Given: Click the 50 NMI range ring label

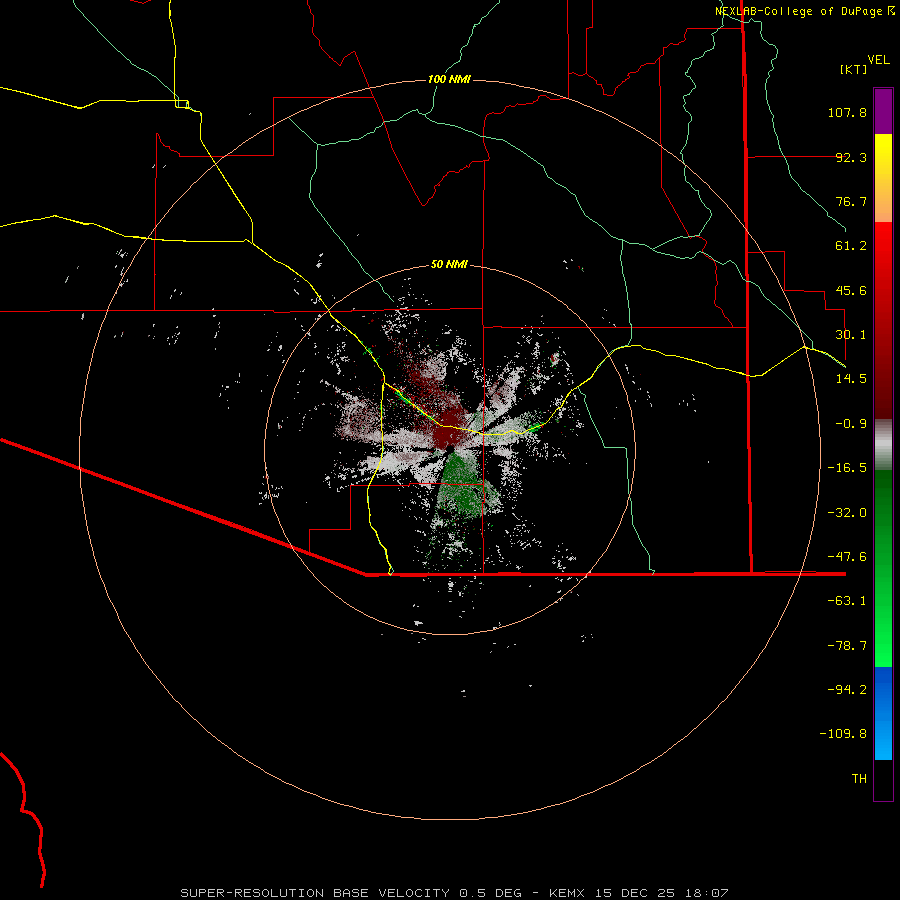Looking at the screenshot, I should click(x=449, y=265).
